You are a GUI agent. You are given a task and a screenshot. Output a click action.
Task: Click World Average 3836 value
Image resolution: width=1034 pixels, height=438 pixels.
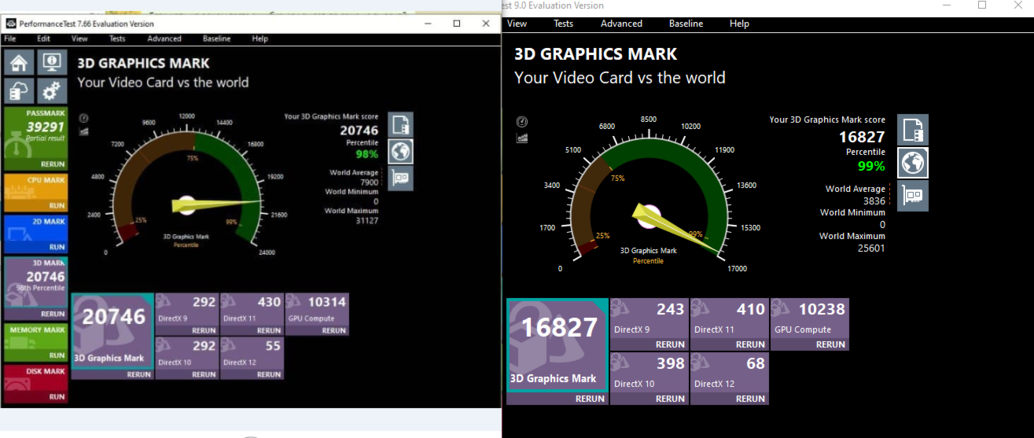click(x=874, y=201)
